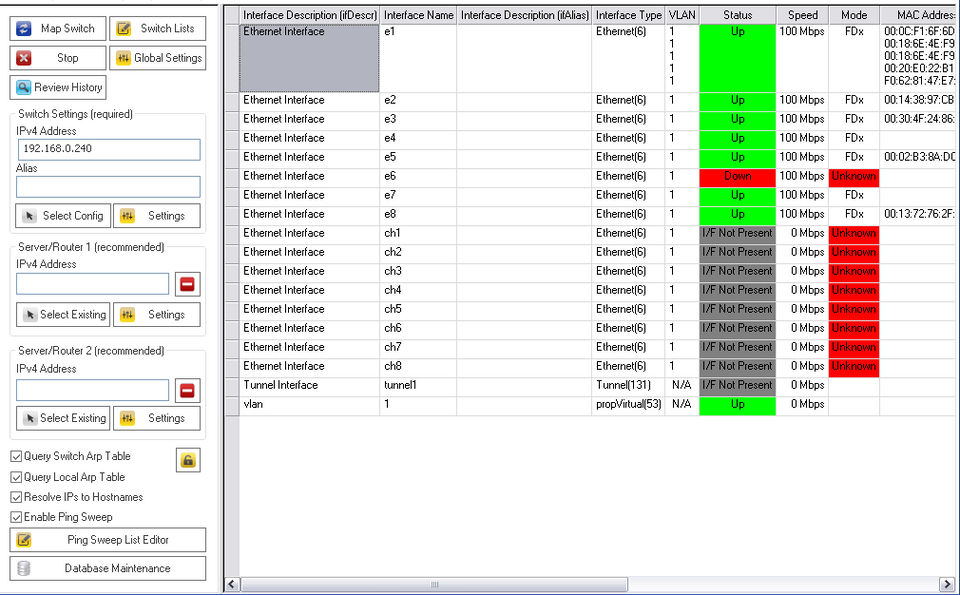The height and width of the screenshot is (595, 960).
Task: Open Ping Sweep List Editor
Action: 108,540
